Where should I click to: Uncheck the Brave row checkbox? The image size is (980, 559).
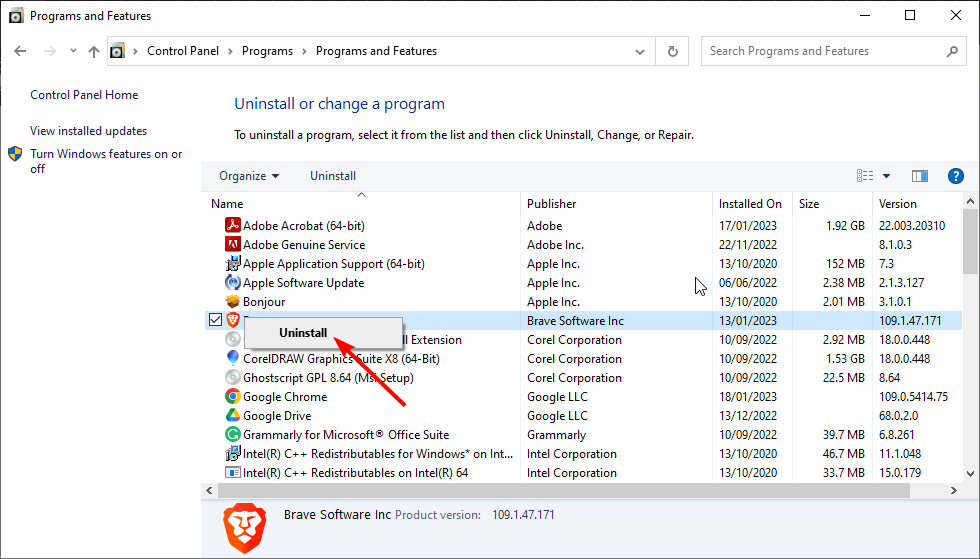216,320
